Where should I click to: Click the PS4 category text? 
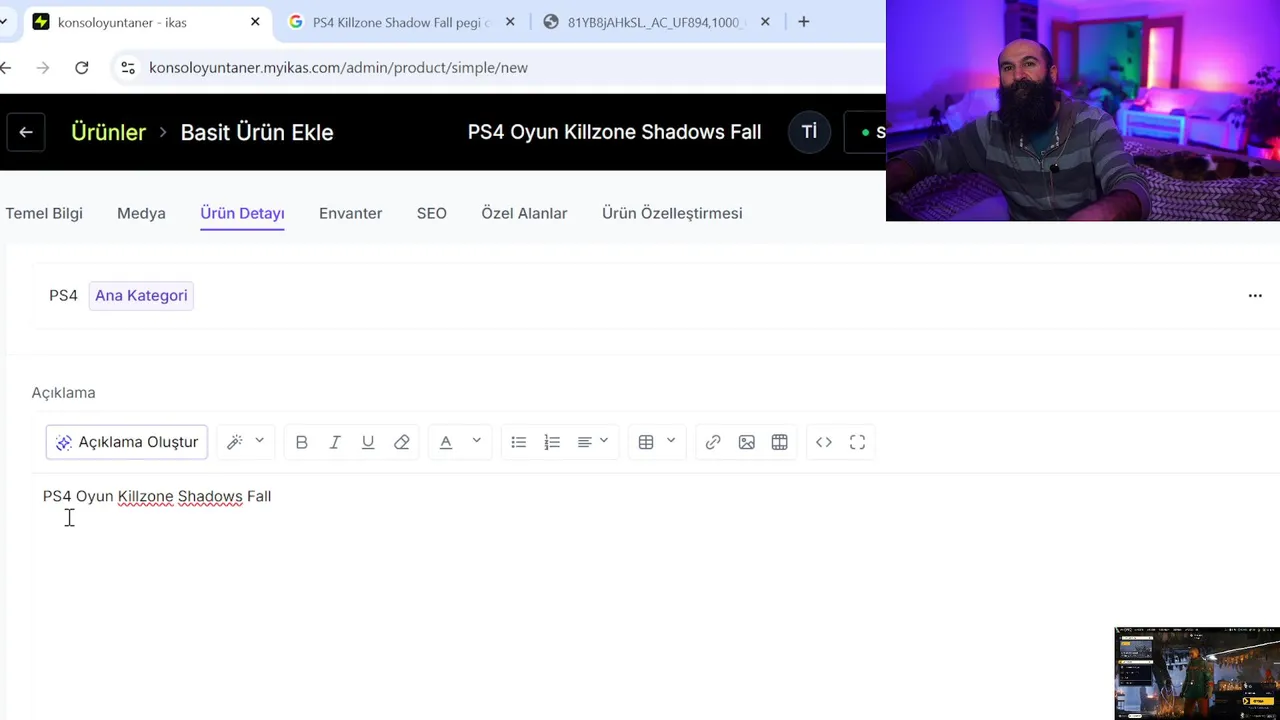[x=63, y=295]
